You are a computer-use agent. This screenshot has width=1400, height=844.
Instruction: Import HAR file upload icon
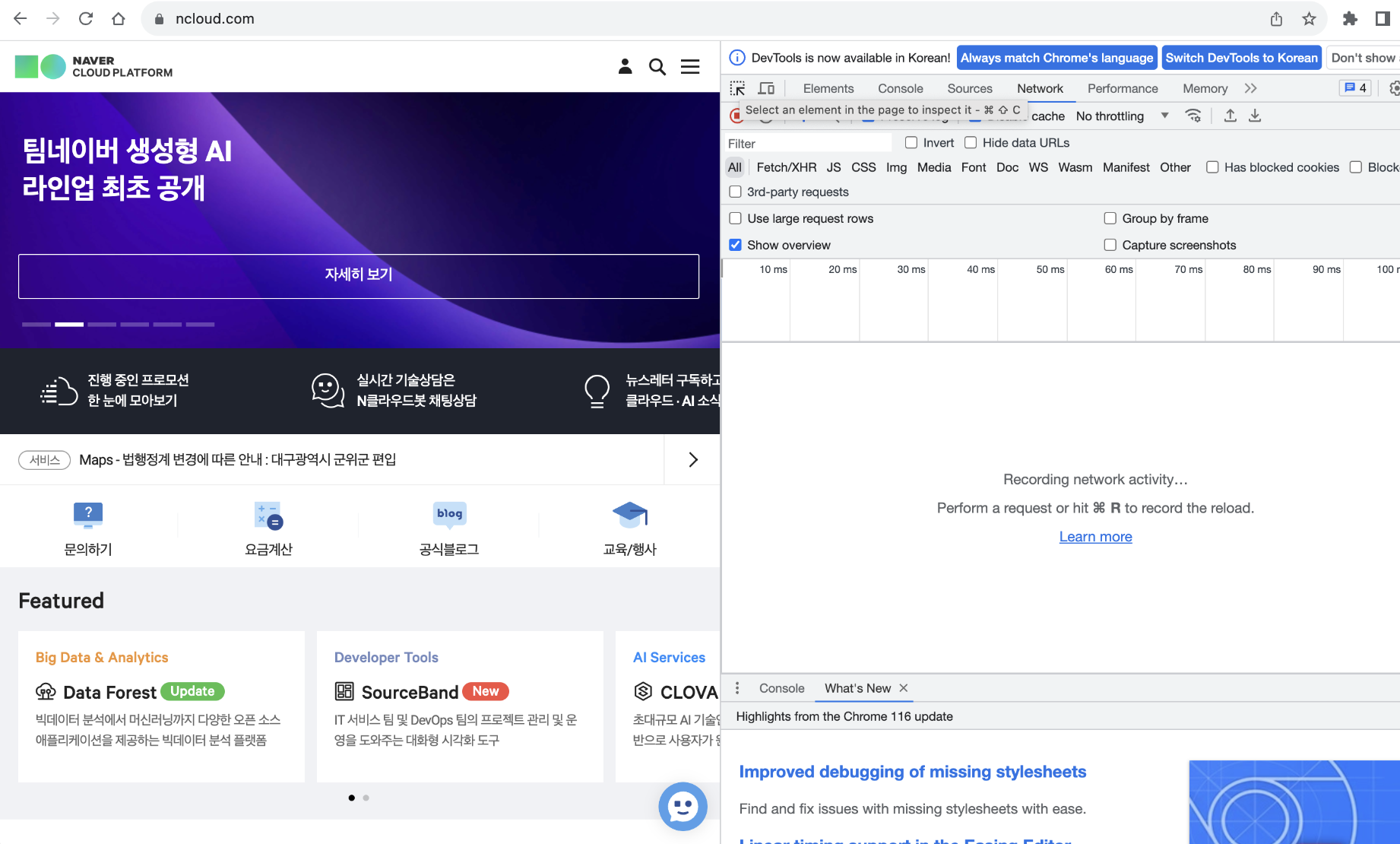pos(1231,116)
